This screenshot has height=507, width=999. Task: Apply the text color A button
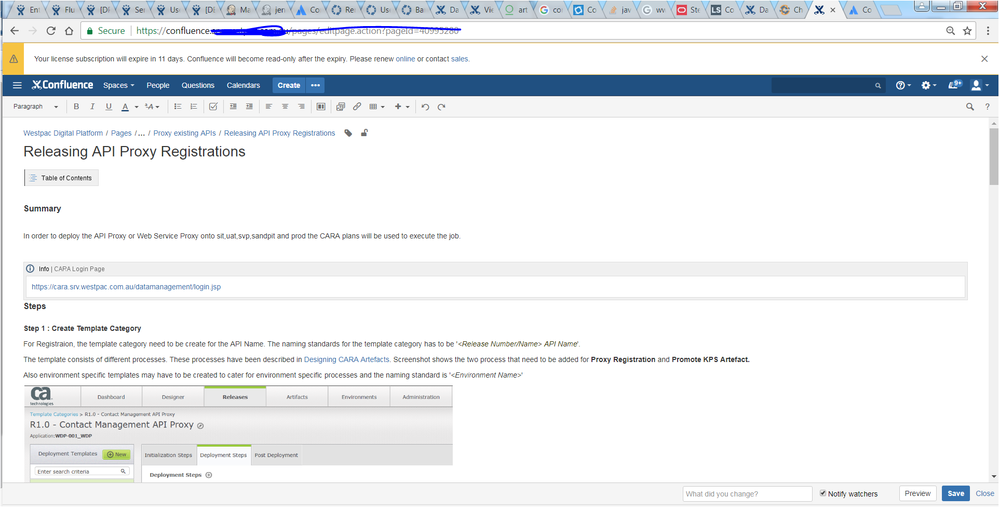pyautogui.click(x=126, y=107)
